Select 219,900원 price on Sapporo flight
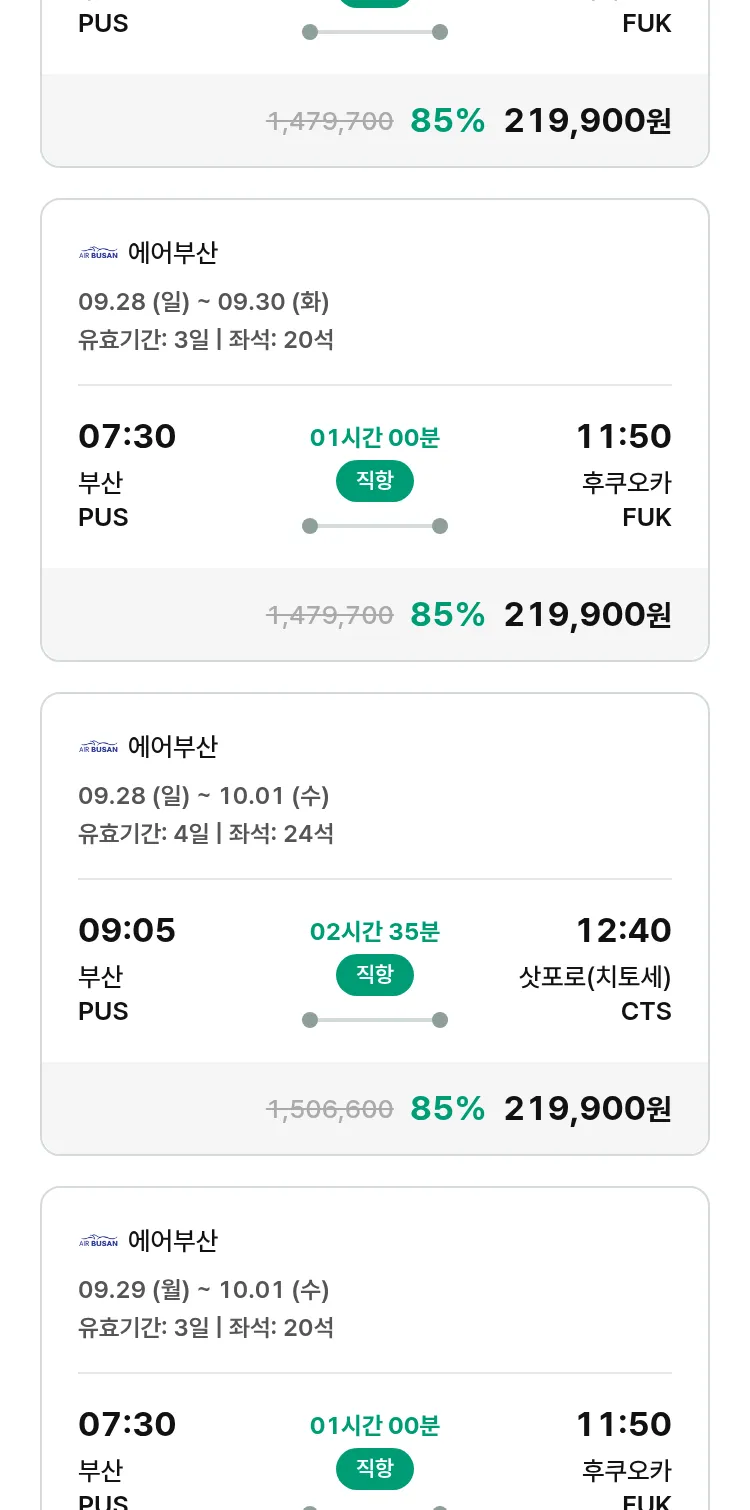 coord(587,1108)
